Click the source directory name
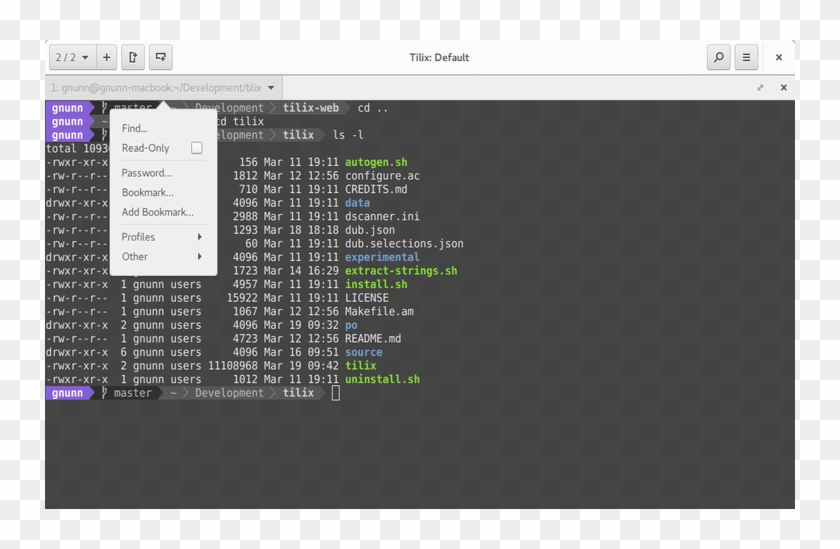The width and height of the screenshot is (840, 549). pos(364,352)
